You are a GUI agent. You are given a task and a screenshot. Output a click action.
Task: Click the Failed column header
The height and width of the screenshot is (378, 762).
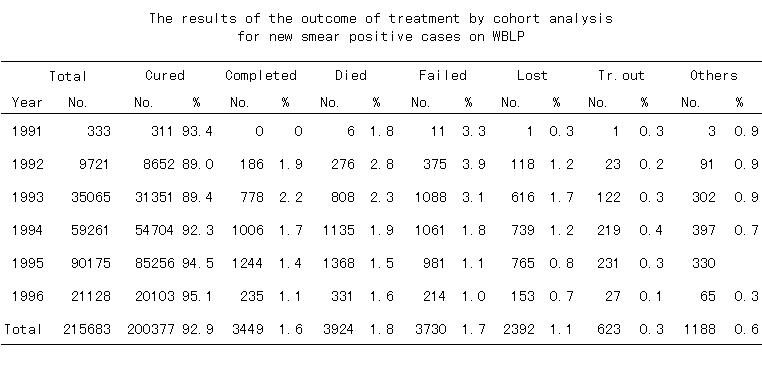tap(442, 75)
